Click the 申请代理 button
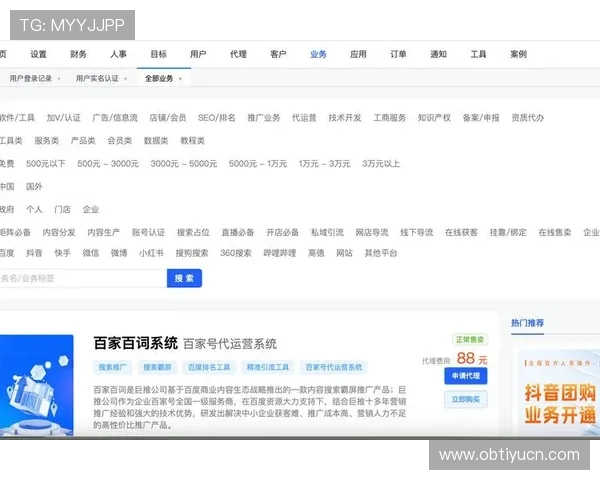 (466, 376)
